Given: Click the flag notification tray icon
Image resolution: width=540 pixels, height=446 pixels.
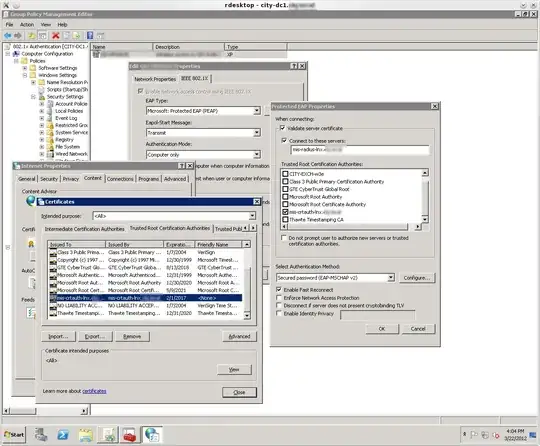Looking at the screenshot, I should click(x=474, y=435).
